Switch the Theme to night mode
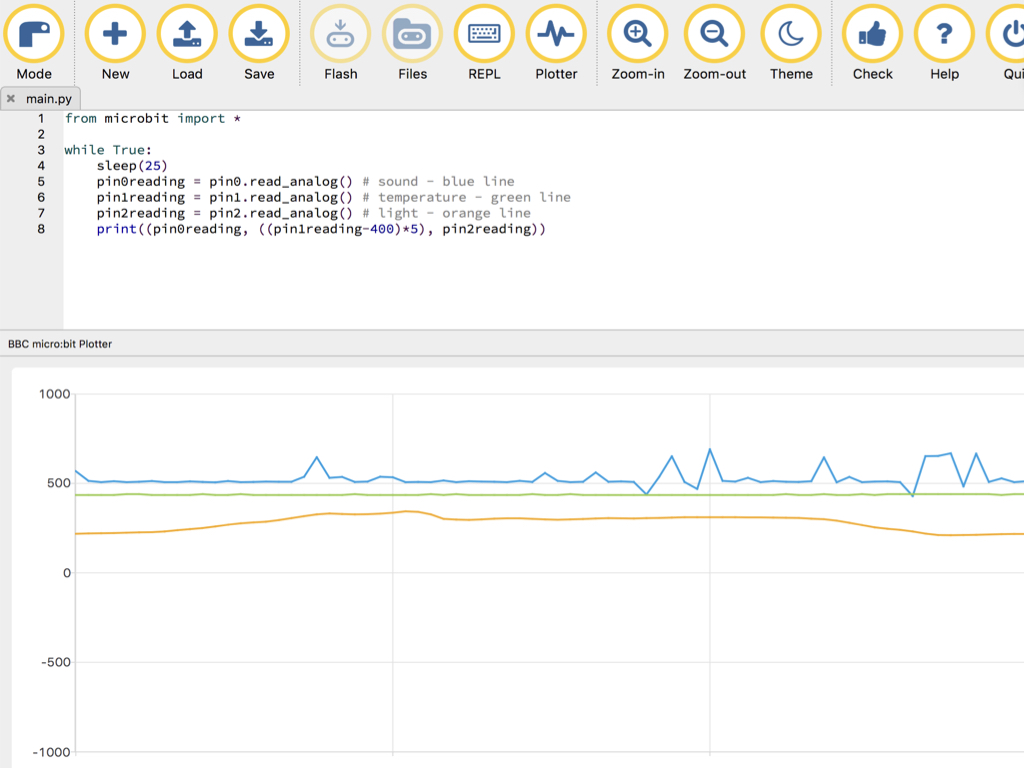1024x768 pixels. pyautogui.click(x=791, y=43)
